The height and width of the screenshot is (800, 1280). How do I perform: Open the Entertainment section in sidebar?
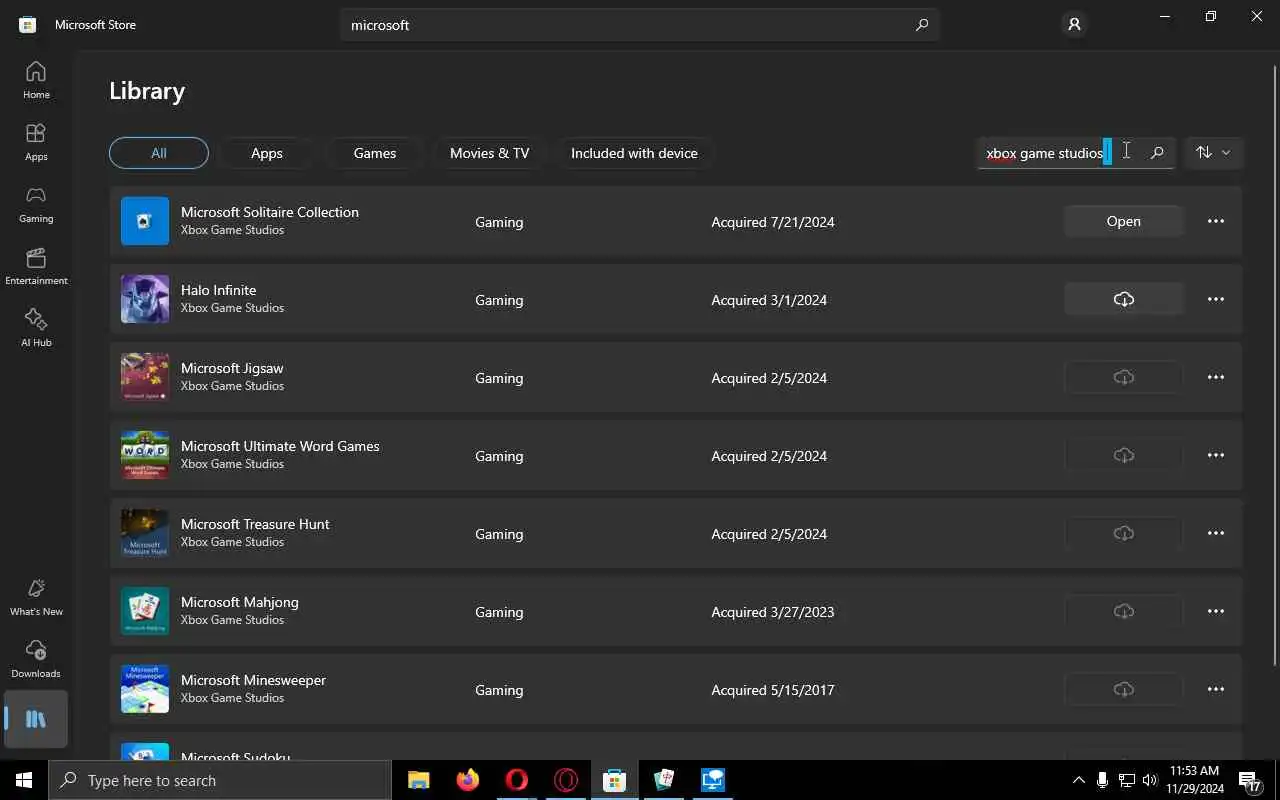[36, 266]
